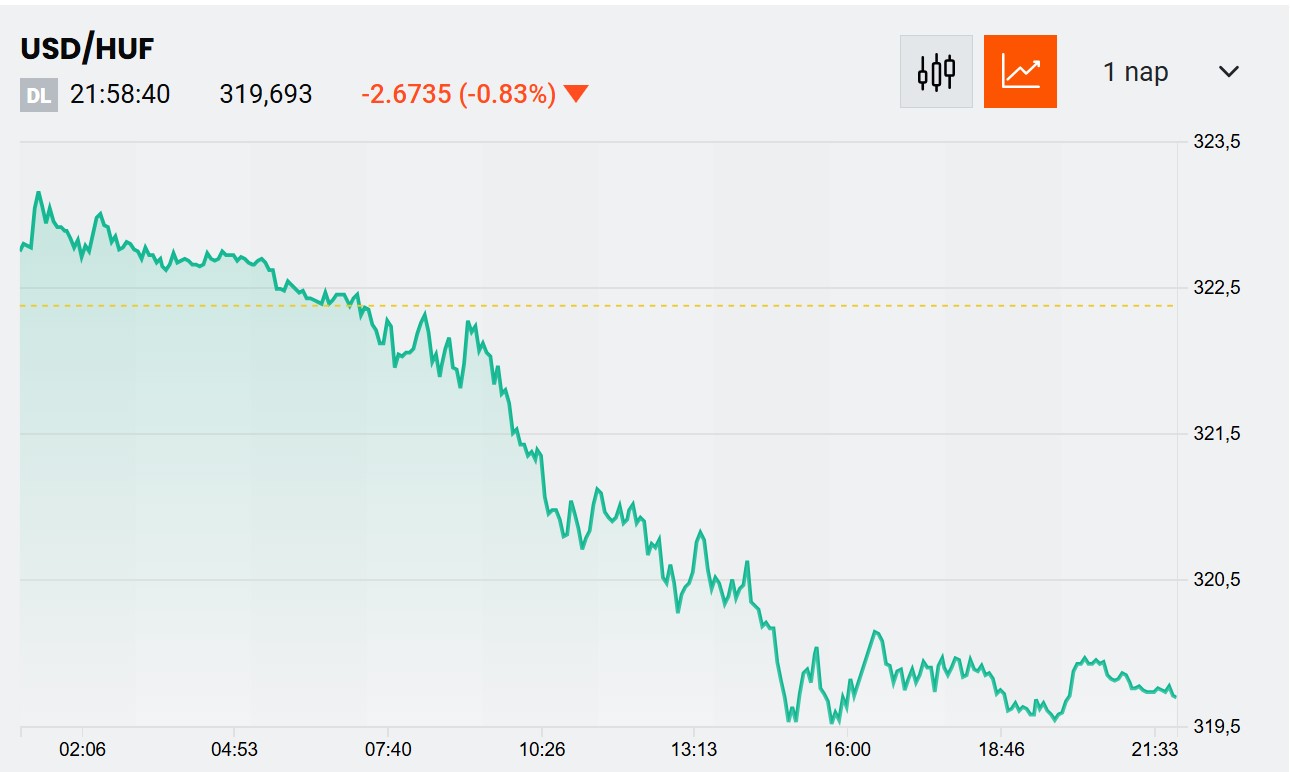Click the 13:13 time axis label

(692, 750)
